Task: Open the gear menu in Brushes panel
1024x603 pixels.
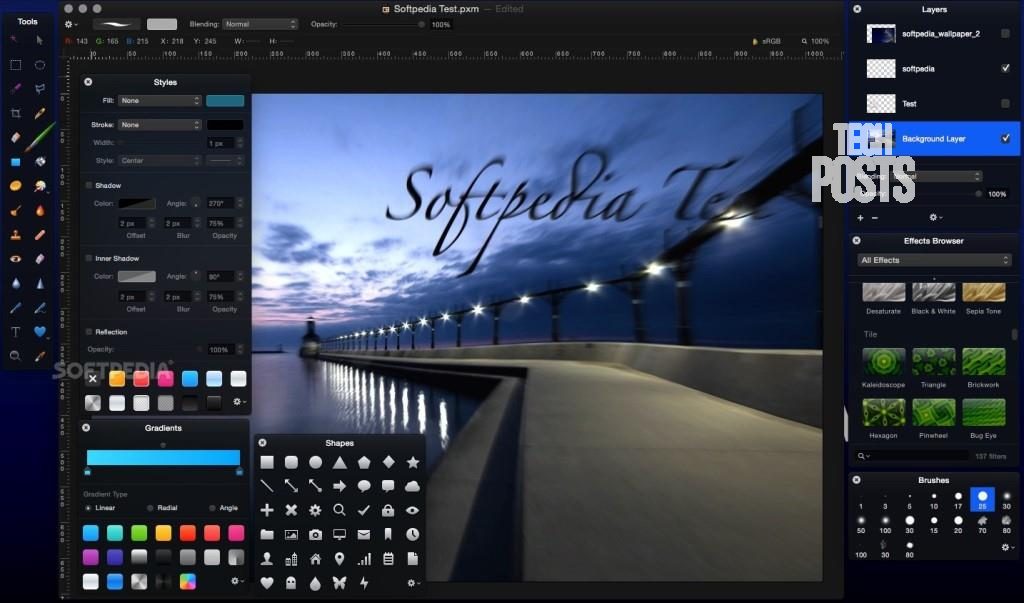Action: [x=1007, y=547]
